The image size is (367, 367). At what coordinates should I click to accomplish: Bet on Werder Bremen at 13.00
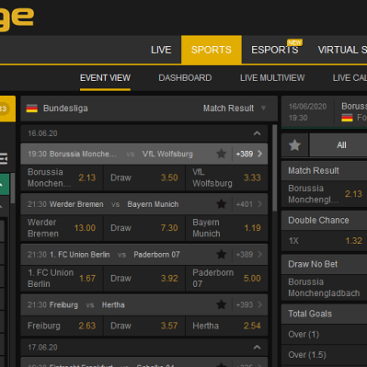point(61,228)
